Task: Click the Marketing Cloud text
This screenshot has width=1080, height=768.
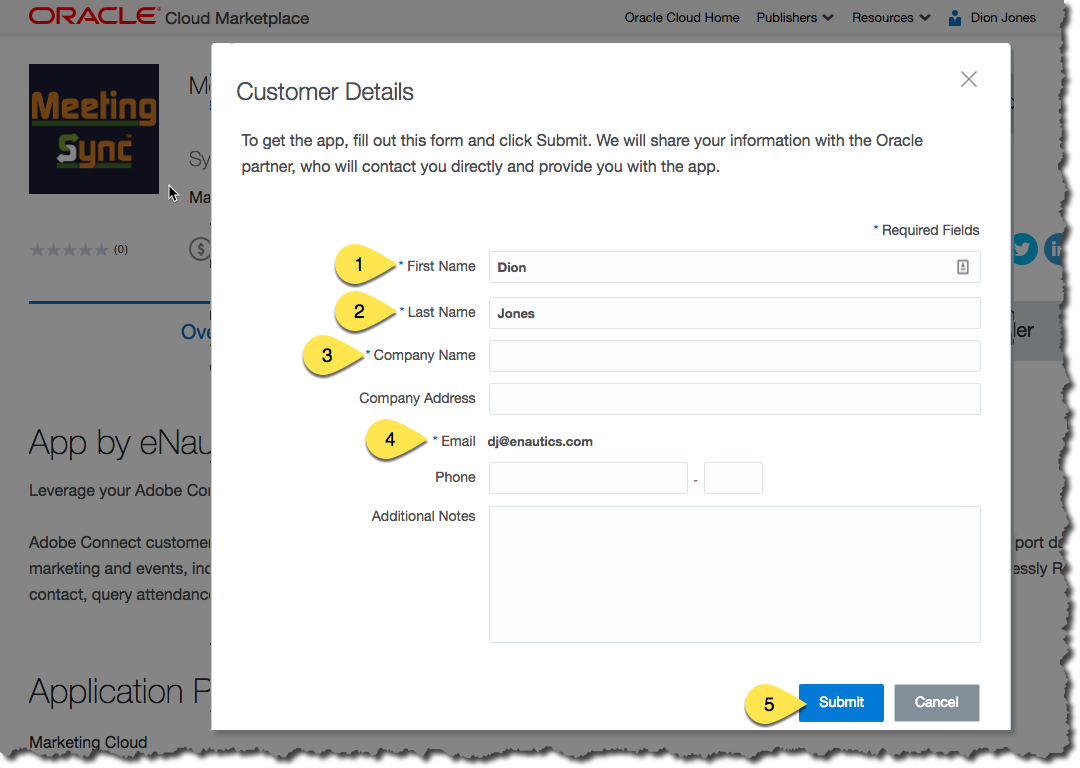Action: tap(88, 742)
